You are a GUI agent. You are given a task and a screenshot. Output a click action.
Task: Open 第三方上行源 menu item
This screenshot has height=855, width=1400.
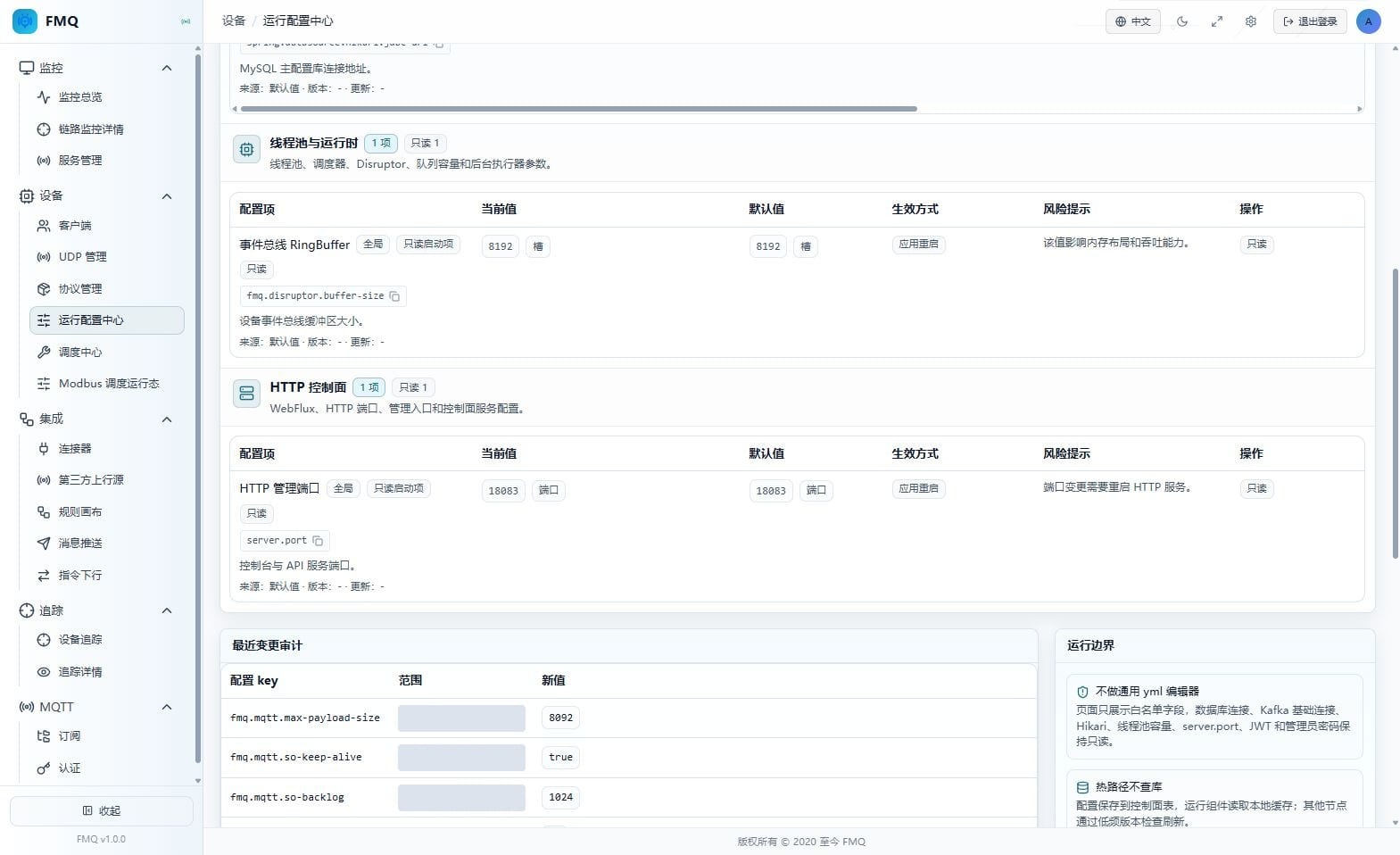(x=107, y=480)
